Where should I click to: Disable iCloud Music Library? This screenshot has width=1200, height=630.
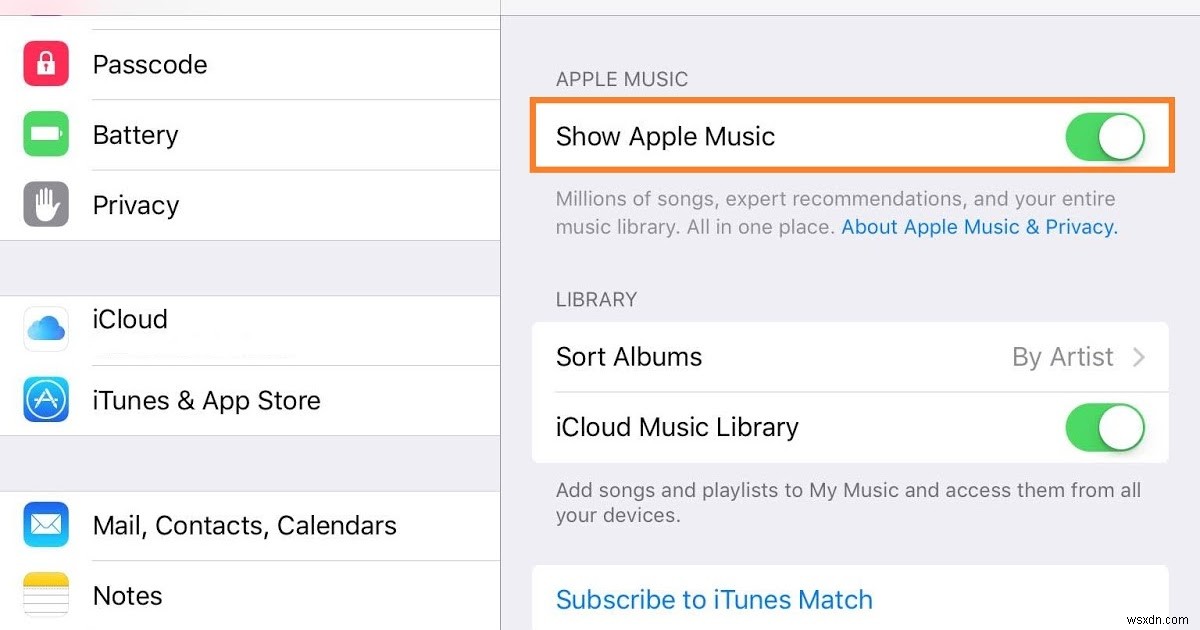tap(1104, 427)
